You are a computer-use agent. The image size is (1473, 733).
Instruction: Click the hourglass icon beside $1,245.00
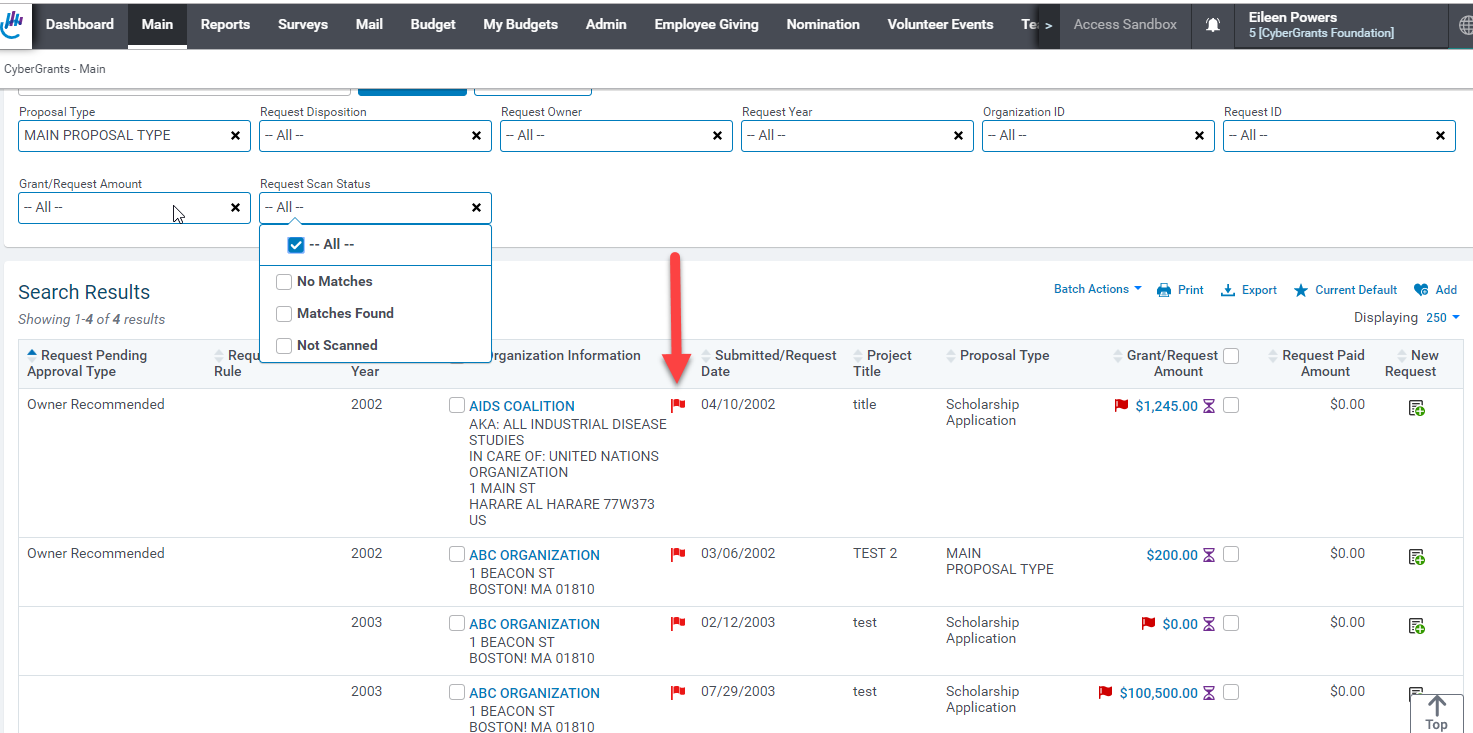[1209, 406]
